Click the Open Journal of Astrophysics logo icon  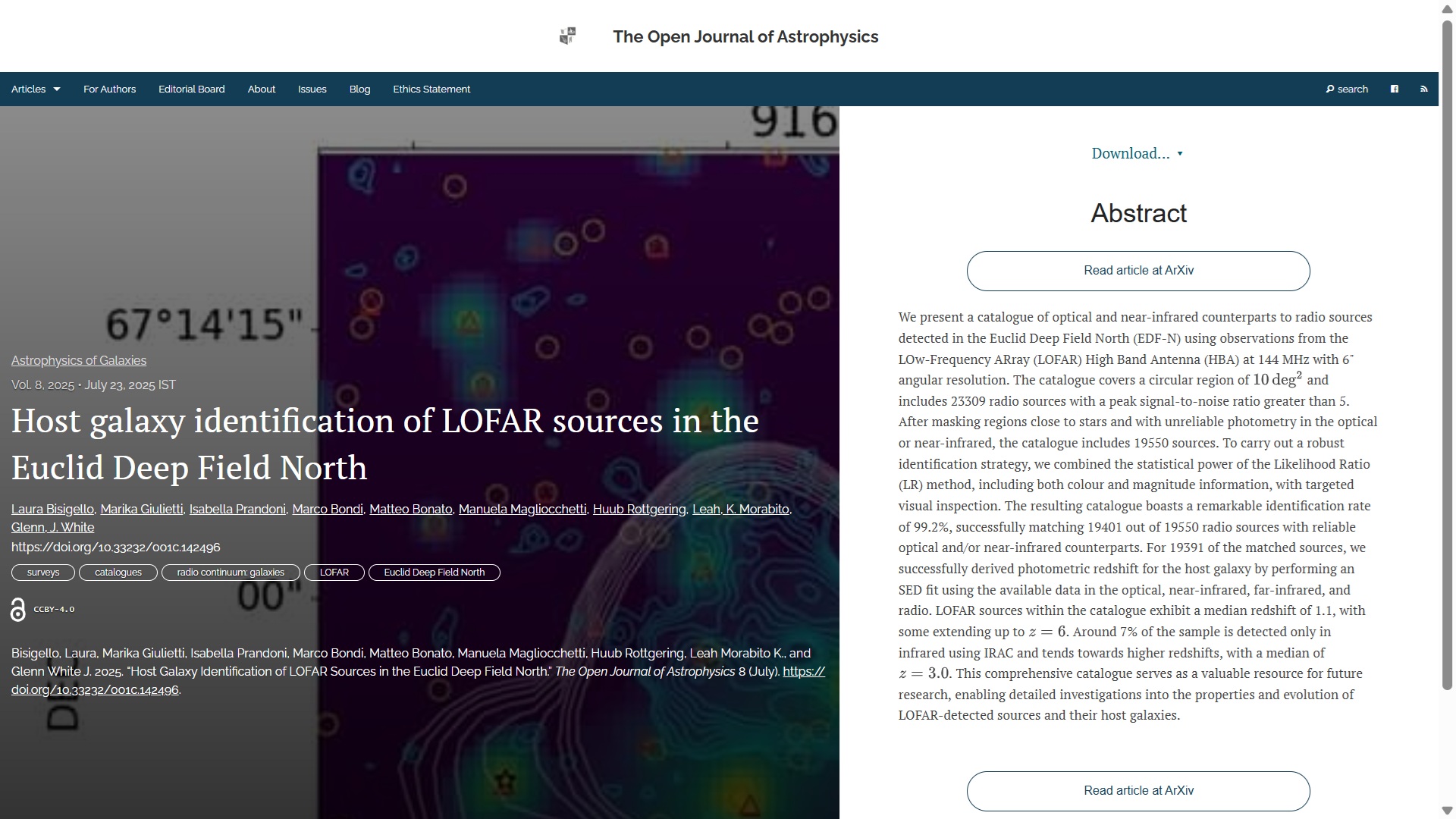[567, 36]
